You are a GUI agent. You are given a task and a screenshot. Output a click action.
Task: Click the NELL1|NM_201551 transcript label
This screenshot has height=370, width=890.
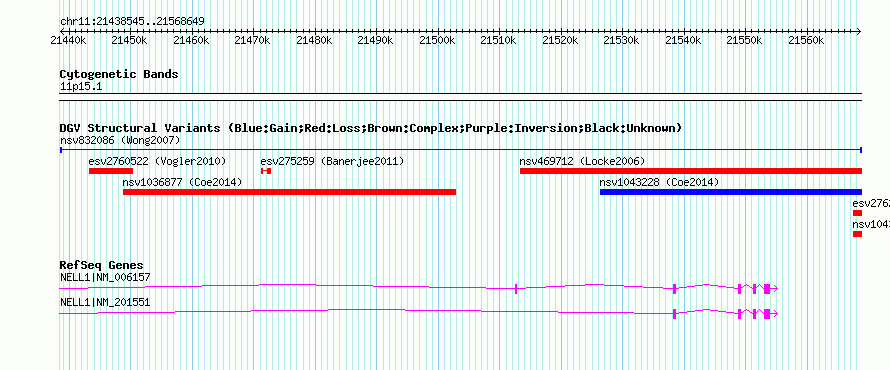click(x=105, y=302)
